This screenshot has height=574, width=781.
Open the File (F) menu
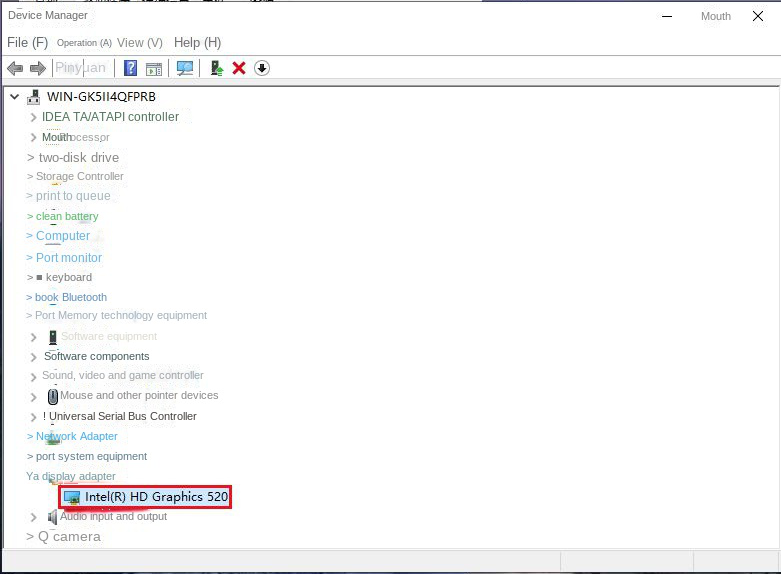click(27, 43)
